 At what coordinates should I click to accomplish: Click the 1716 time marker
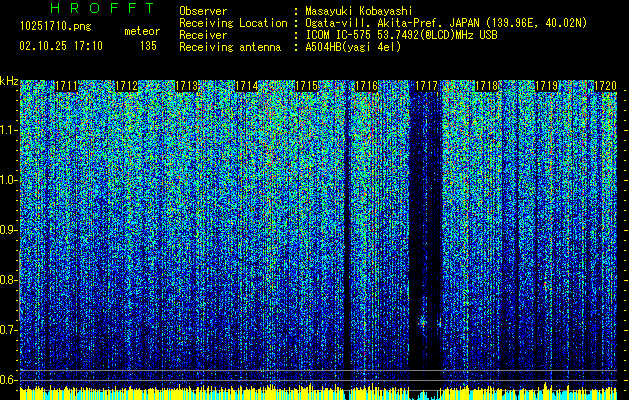367,86
